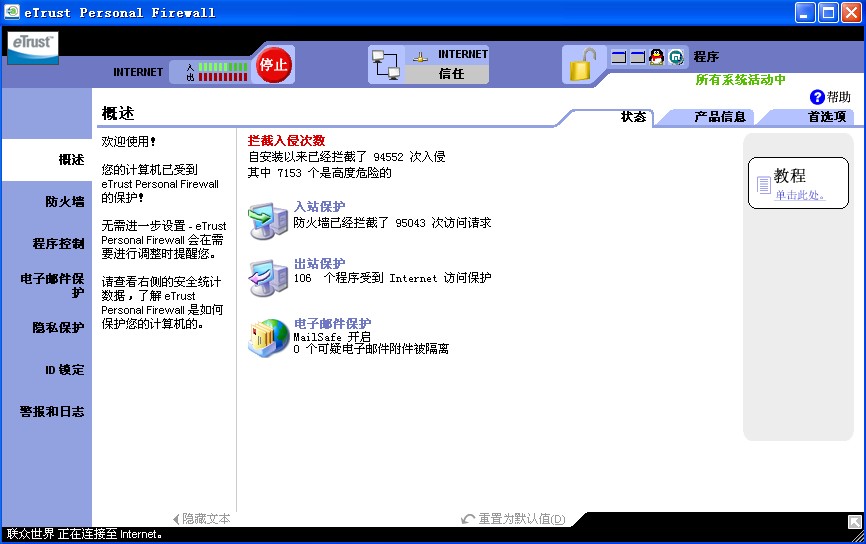The width and height of the screenshot is (866, 544).
Task: Open the 入站保护 inbound protection link
Action: pos(319,207)
